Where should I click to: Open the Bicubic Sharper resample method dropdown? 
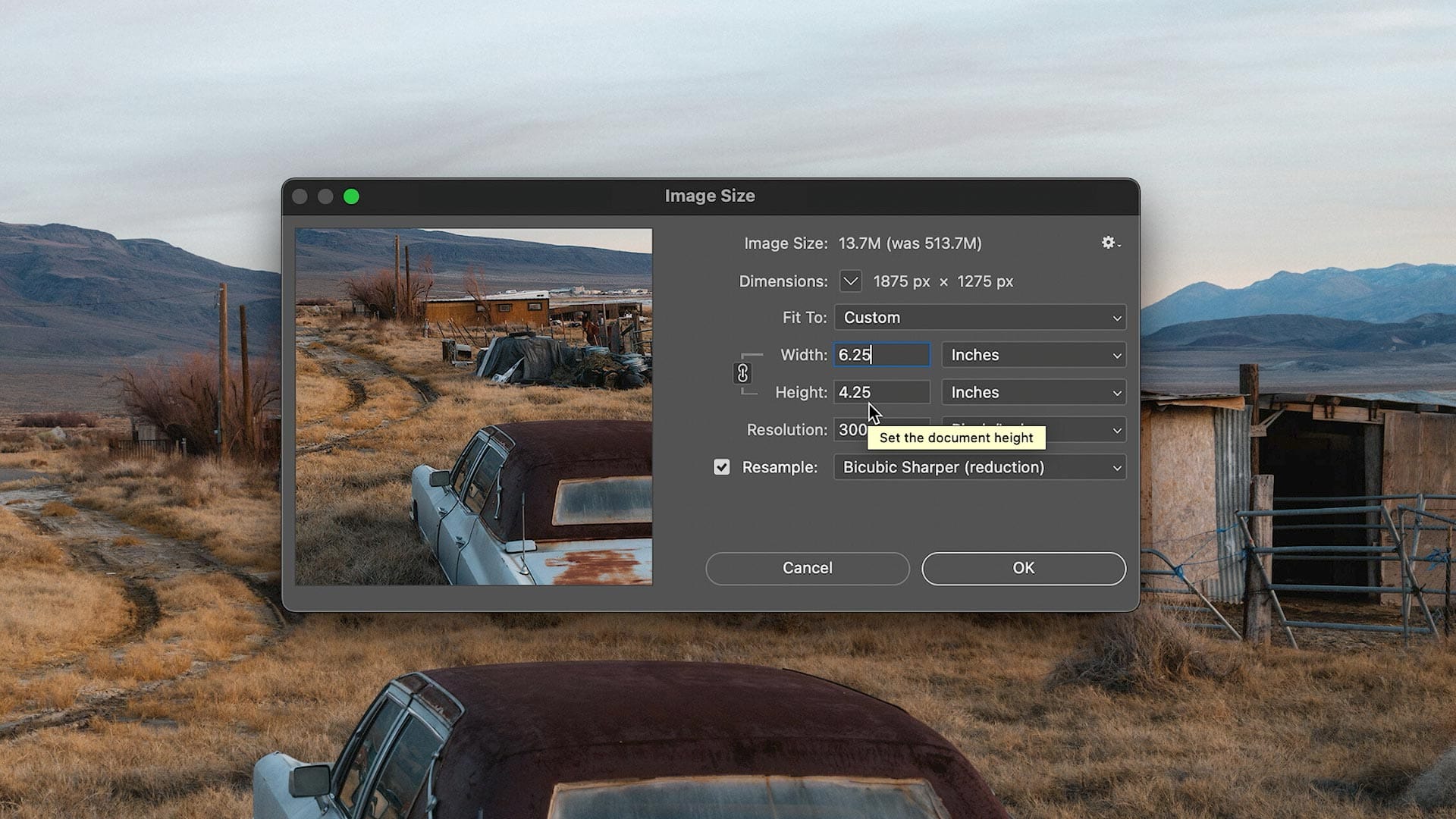pyautogui.click(x=980, y=467)
